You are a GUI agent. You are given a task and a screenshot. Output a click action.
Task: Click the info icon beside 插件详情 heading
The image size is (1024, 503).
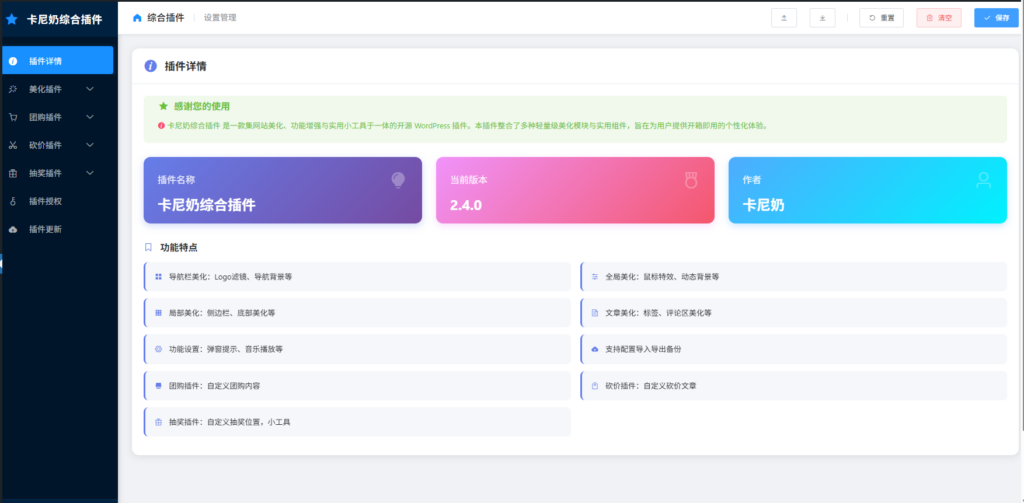point(151,66)
